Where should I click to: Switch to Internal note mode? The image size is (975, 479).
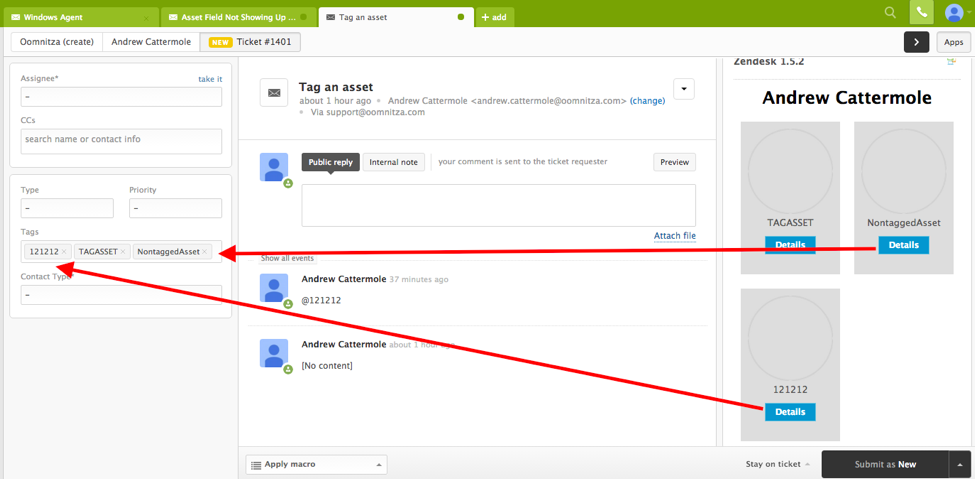(393, 162)
